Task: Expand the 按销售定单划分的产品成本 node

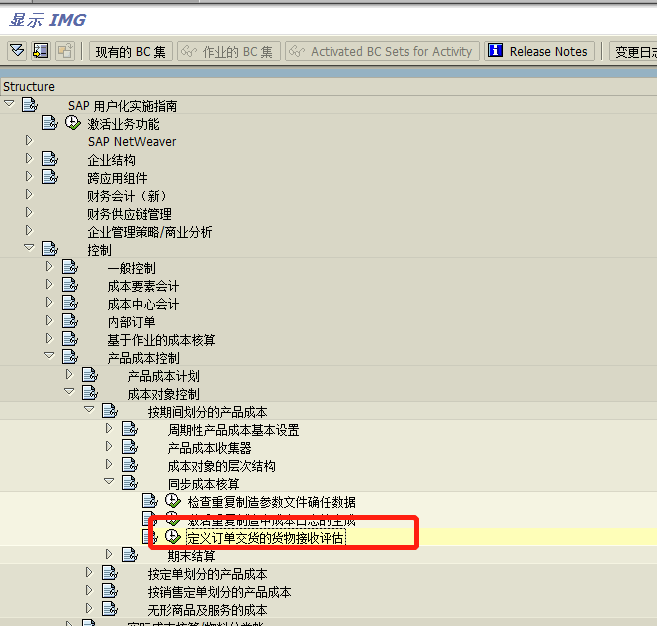Action: 89,590
